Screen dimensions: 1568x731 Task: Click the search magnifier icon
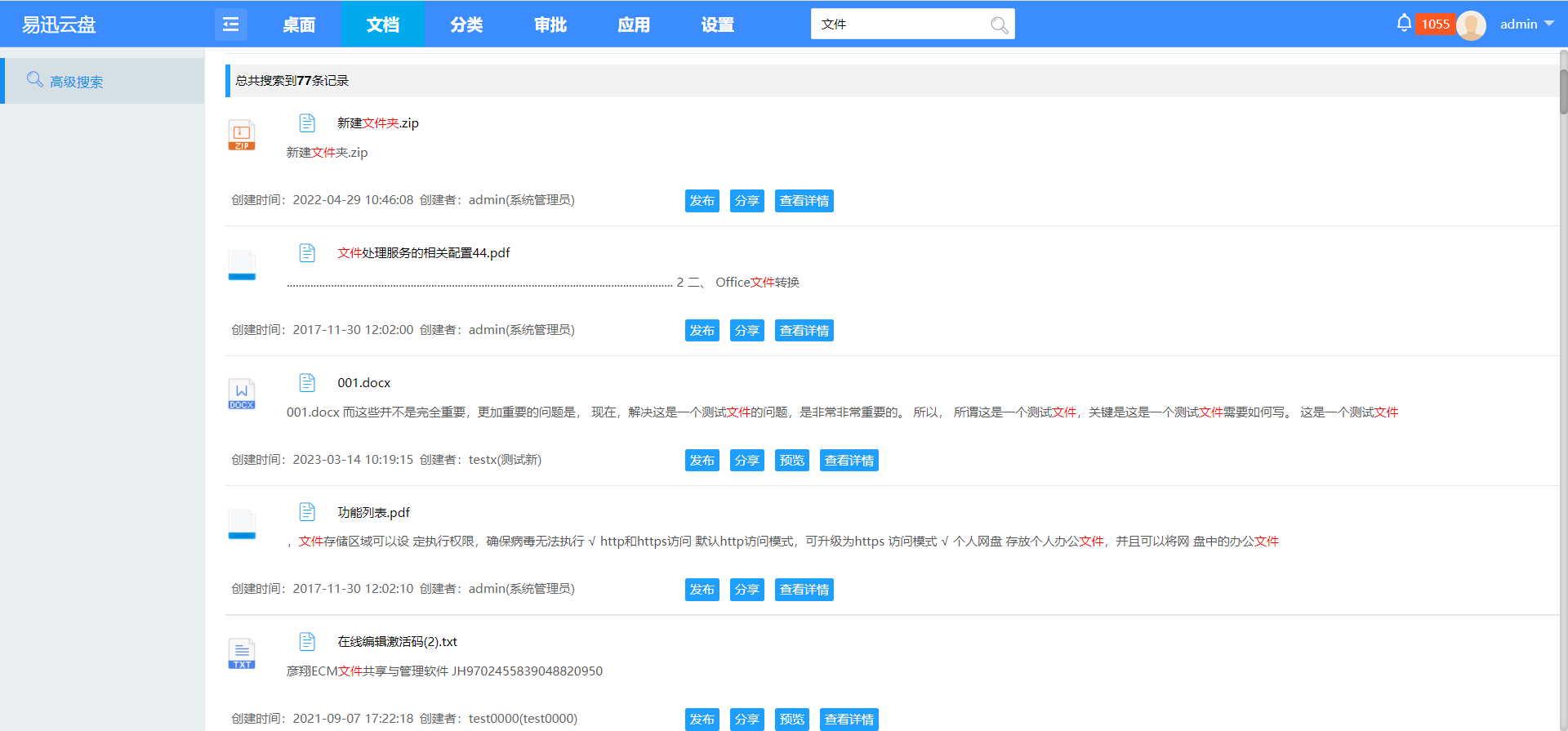click(x=999, y=25)
